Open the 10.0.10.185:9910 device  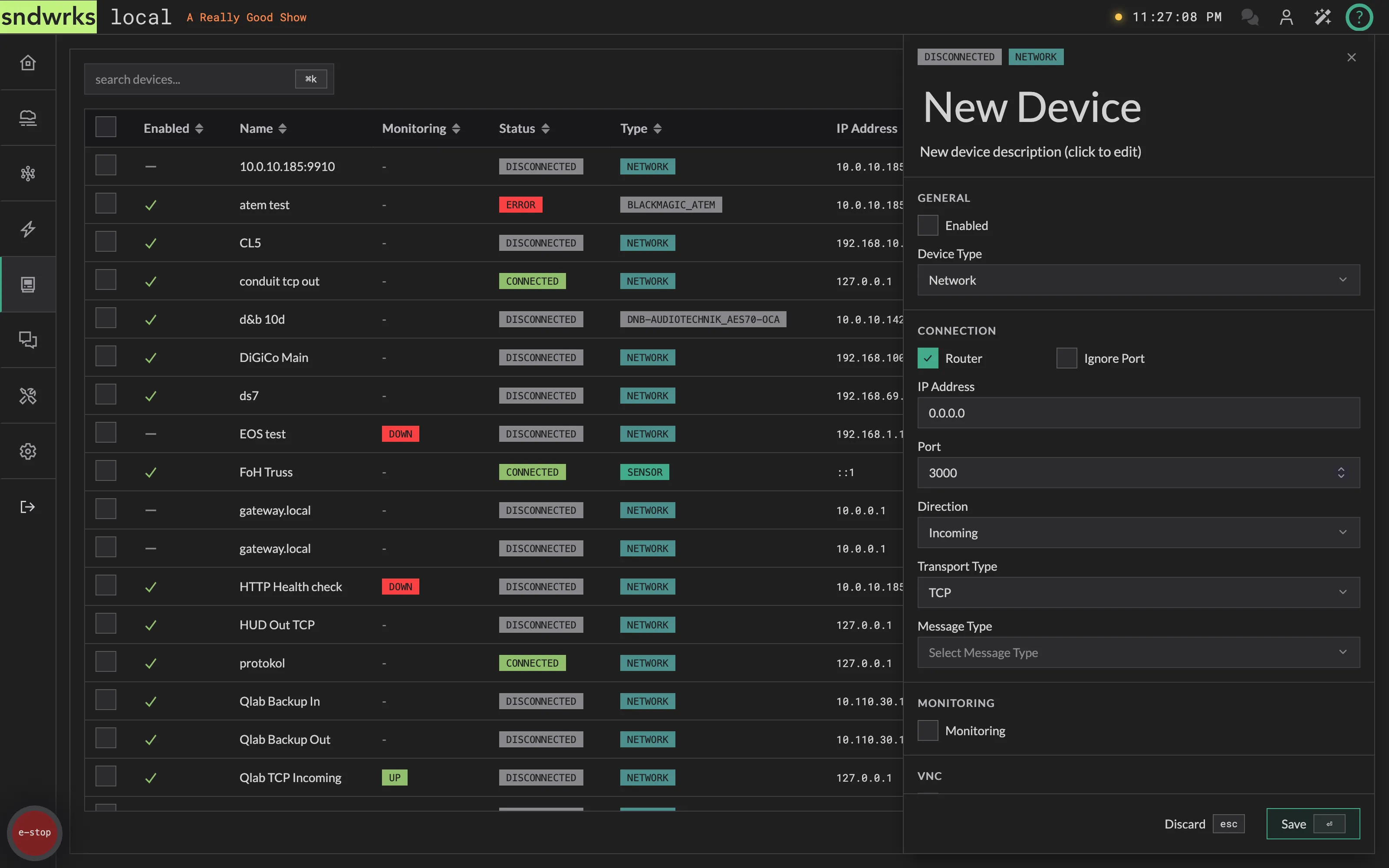click(287, 167)
